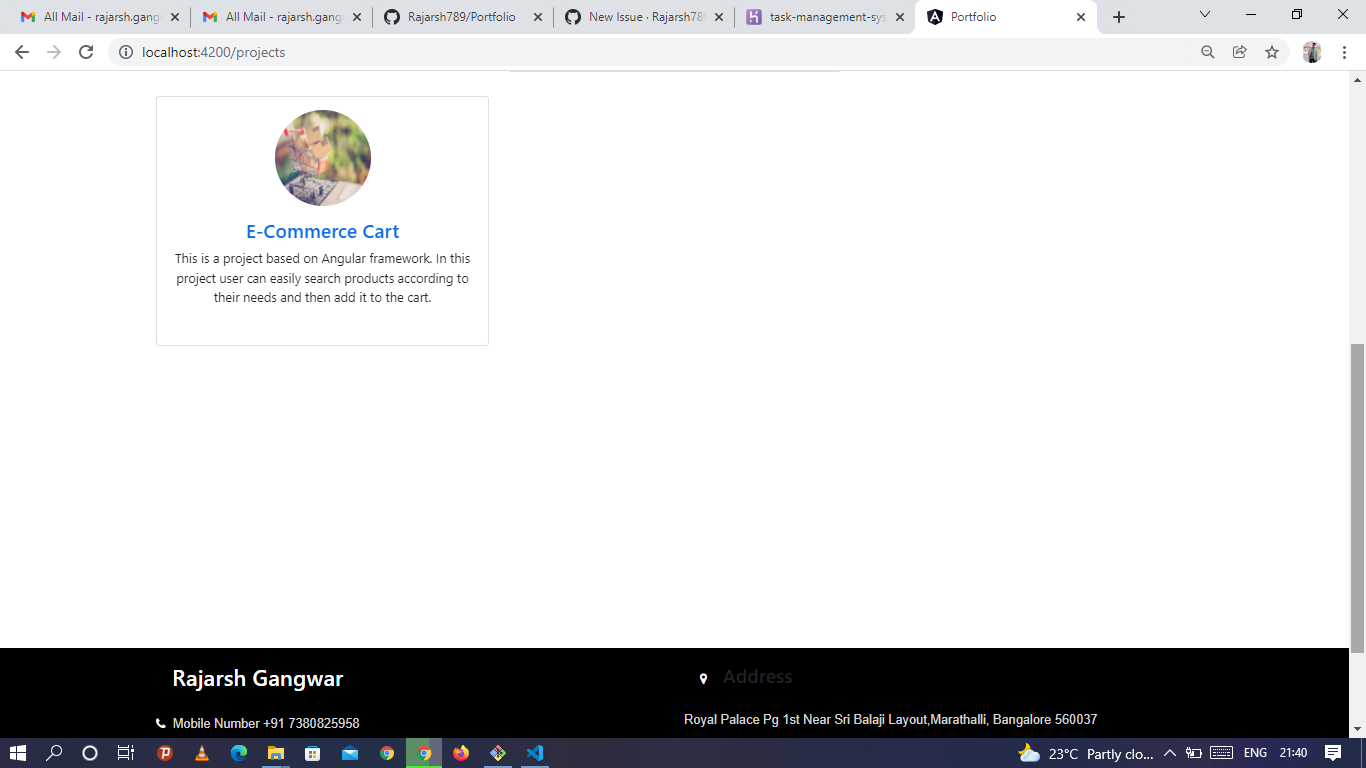Open the Chrome three-dot menu

click(x=1345, y=52)
